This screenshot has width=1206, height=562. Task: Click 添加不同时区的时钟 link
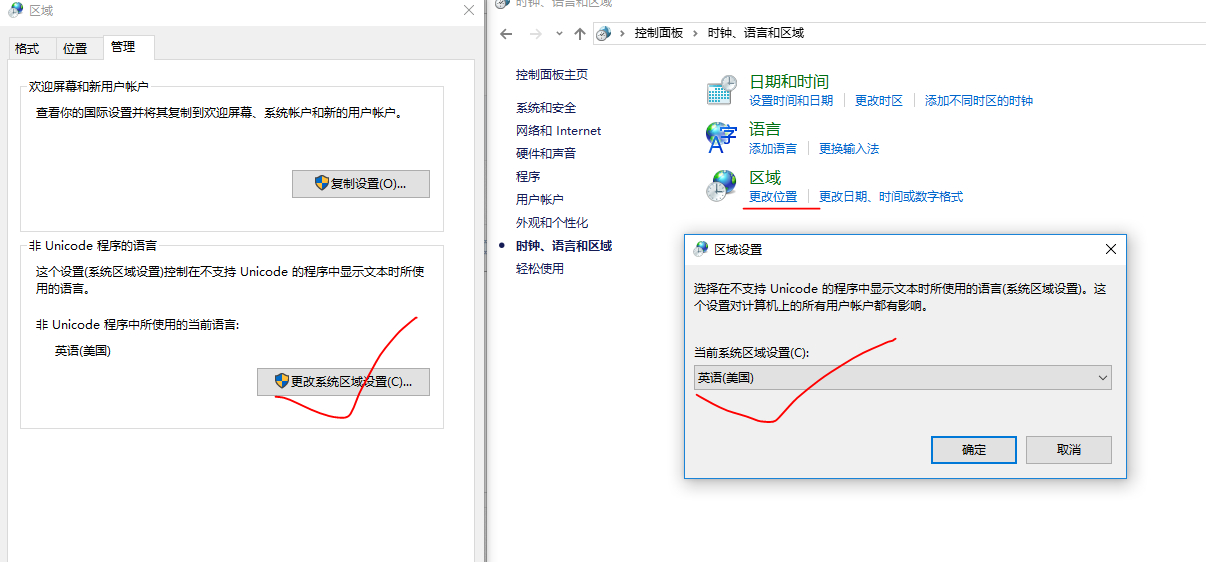point(979,101)
